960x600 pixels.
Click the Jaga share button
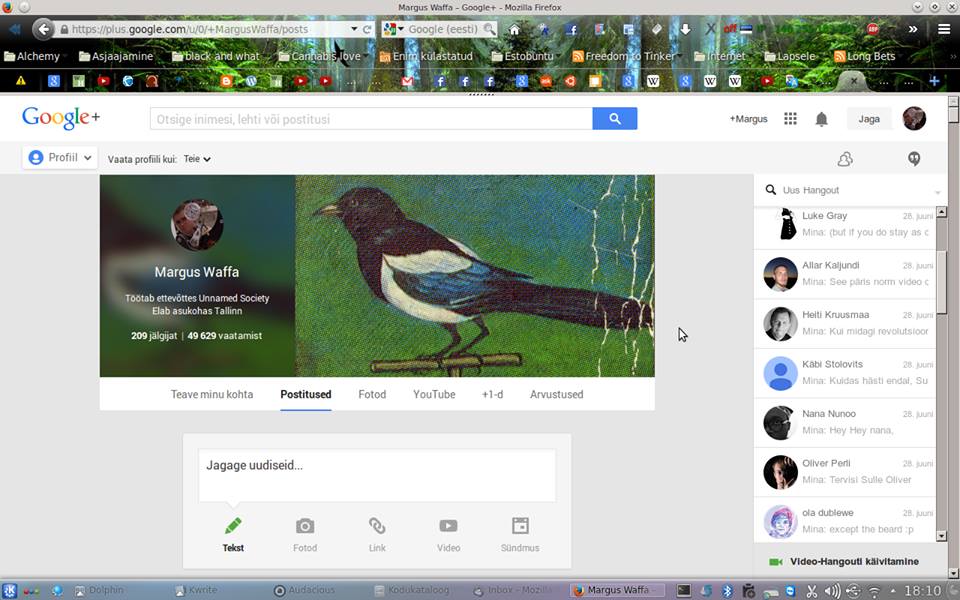(869, 119)
